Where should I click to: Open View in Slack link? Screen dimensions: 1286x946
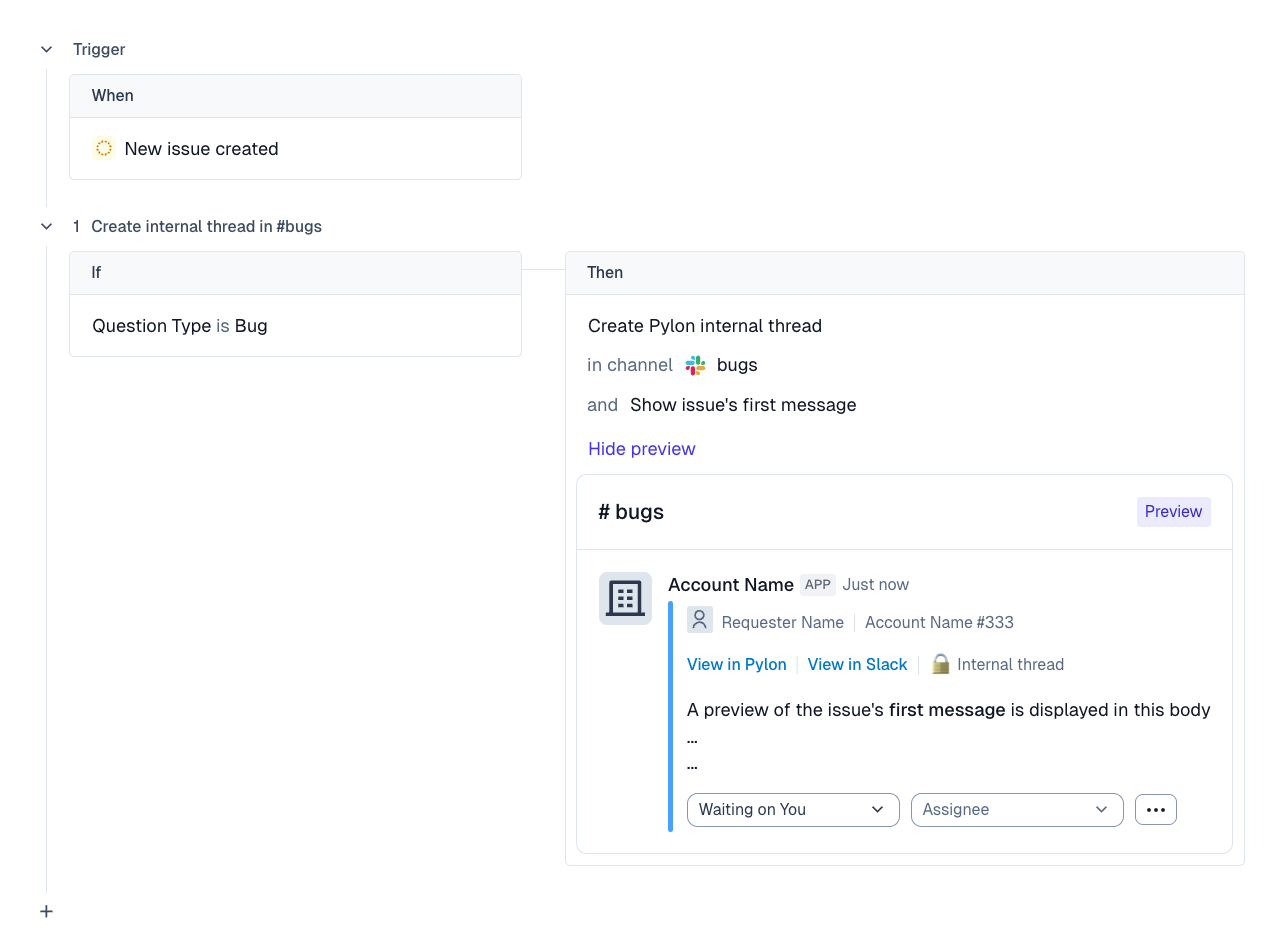click(857, 664)
